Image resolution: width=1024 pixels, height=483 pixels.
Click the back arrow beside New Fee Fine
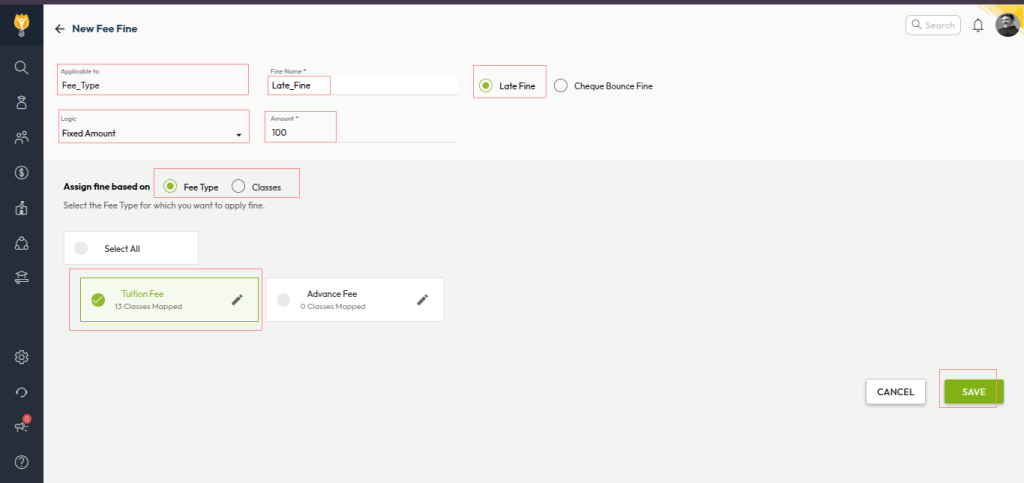(60, 29)
